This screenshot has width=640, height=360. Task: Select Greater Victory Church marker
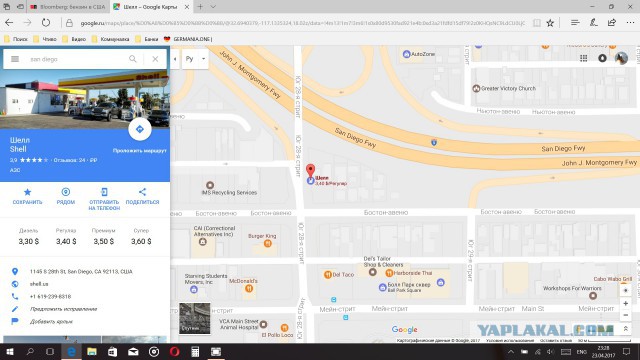(x=476, y=88)
